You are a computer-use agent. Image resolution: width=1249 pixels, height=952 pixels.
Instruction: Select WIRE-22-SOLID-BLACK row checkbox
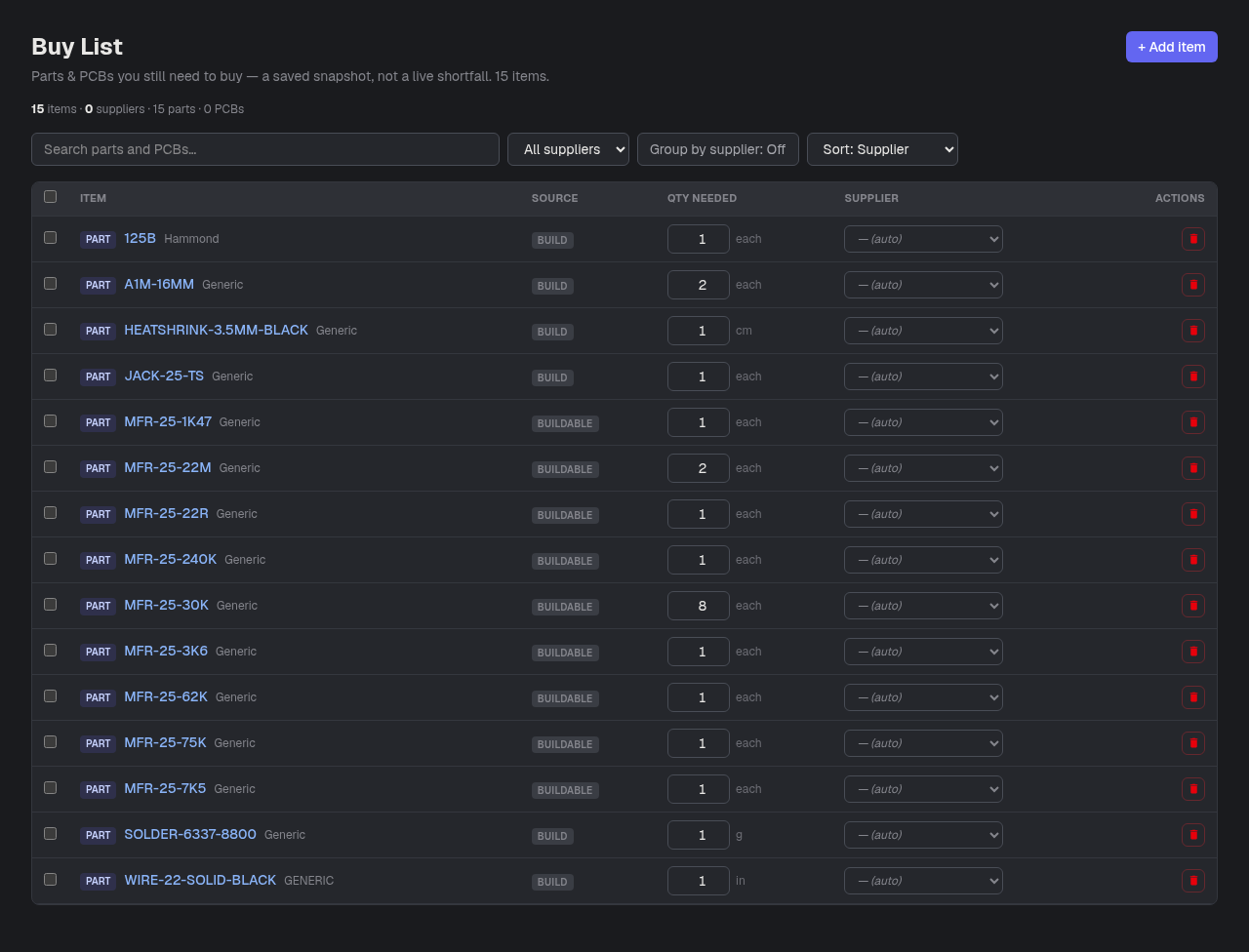(x=51, y=880)
